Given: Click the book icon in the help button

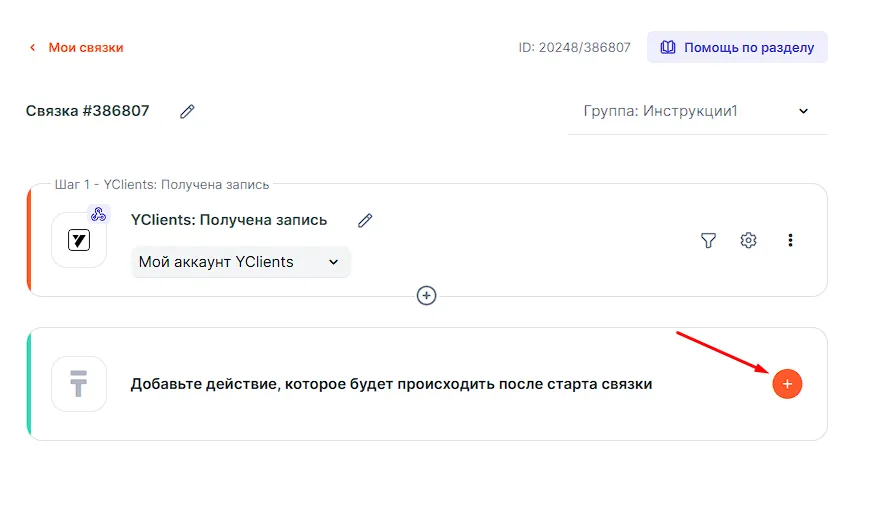Looking at the screenshot, I should 668,47.
